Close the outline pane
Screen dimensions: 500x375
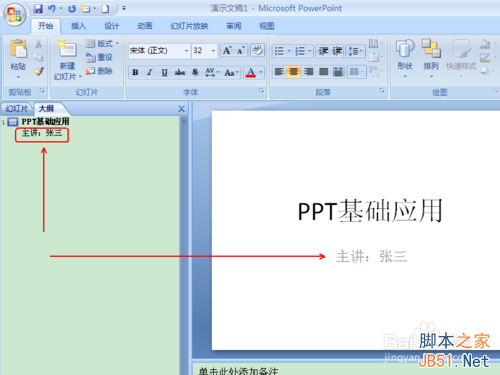pos(181,109)
